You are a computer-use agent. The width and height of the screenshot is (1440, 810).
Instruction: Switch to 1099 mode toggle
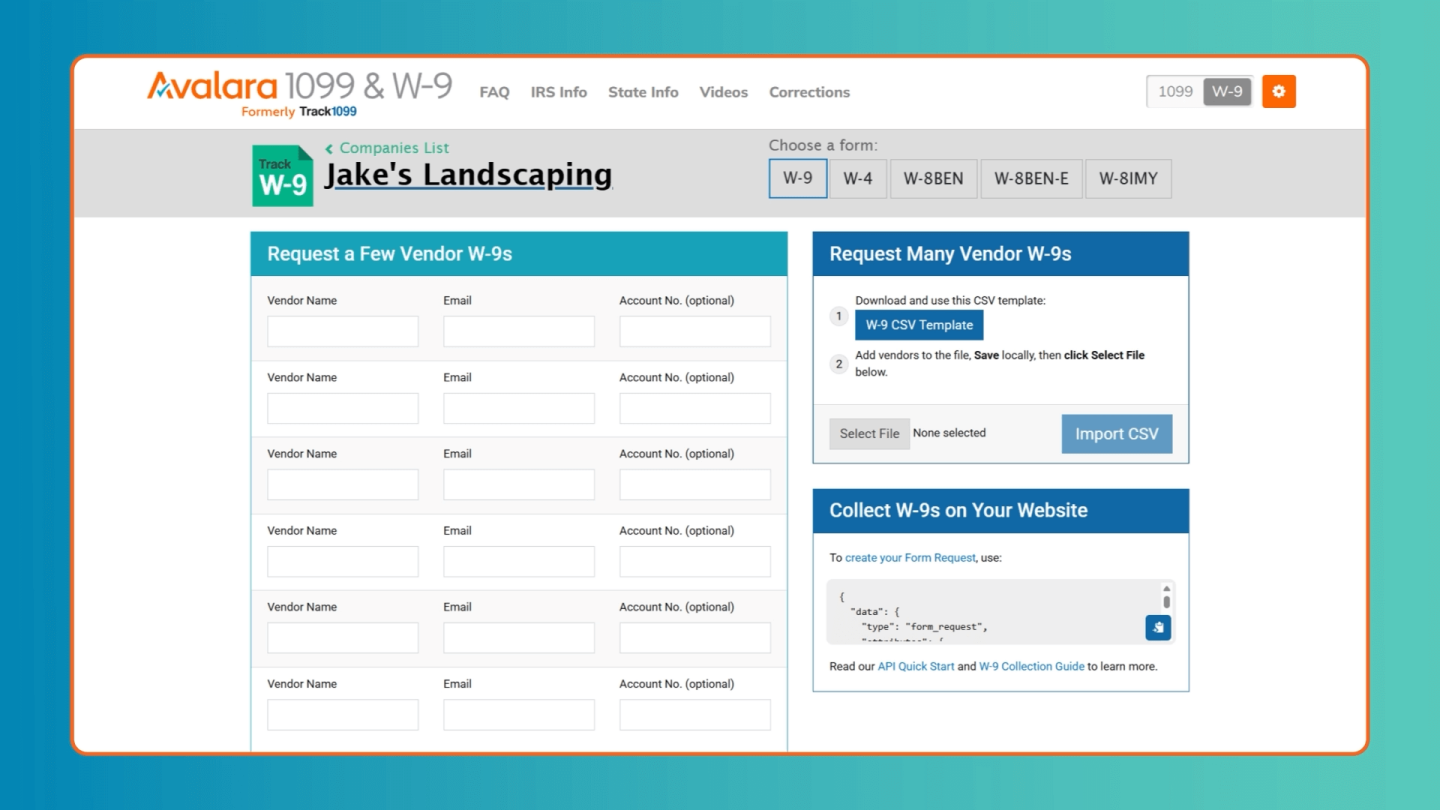point(1175,91)
